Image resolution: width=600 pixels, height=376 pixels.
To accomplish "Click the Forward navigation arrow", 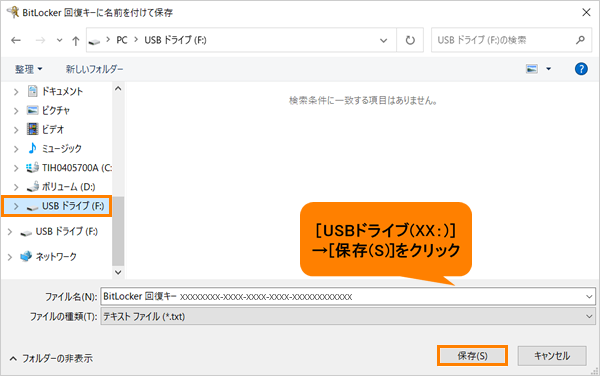I will click(x=40, y=40).
